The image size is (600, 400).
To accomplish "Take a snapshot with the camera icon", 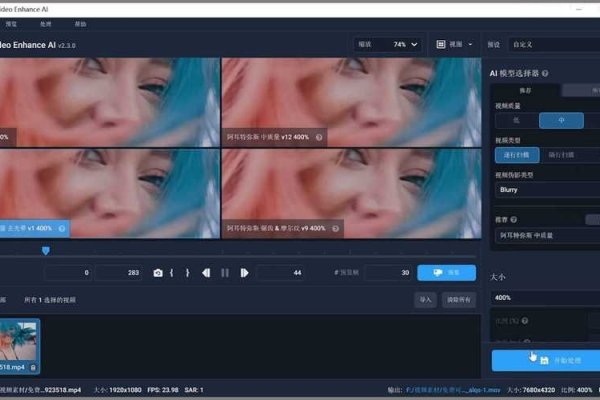I will pyautogui.click(x=158, y=273).
